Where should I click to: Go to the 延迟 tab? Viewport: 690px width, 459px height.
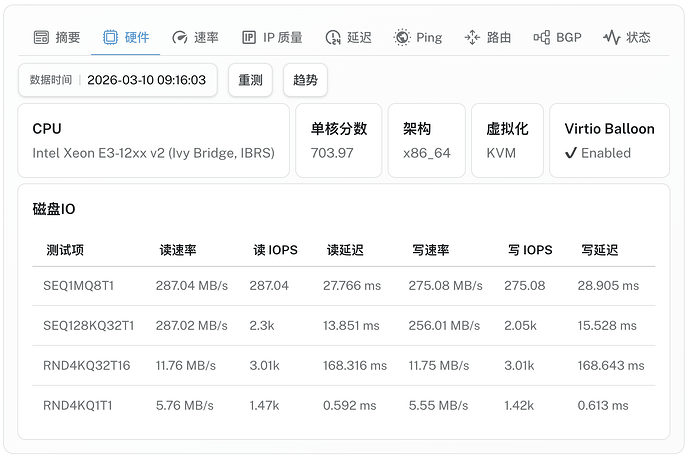[x=349, y=37]
